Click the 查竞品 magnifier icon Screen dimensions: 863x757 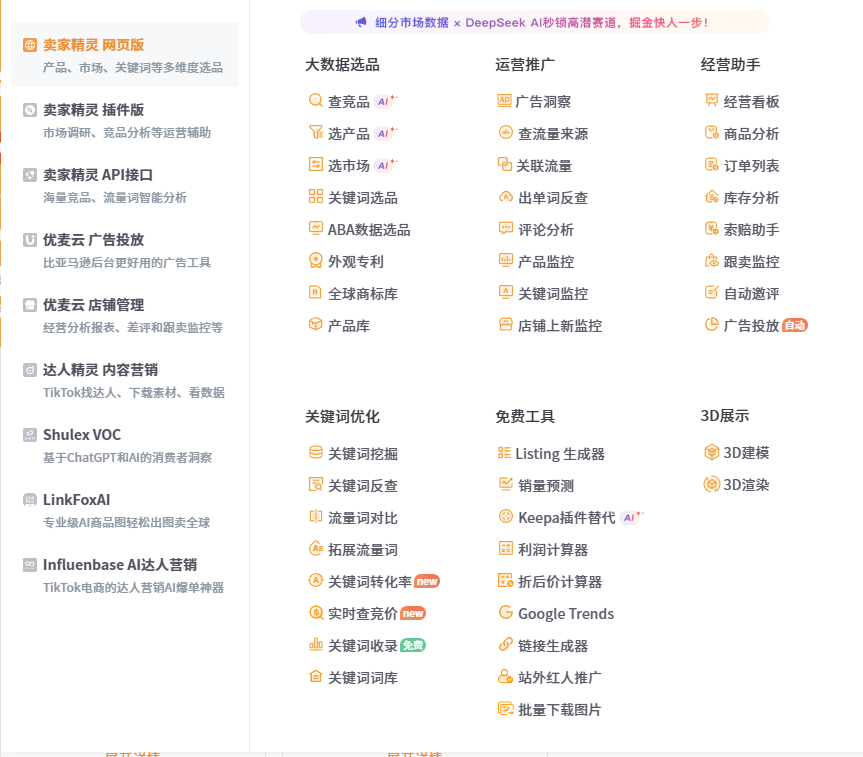click(x=316, y=101)
